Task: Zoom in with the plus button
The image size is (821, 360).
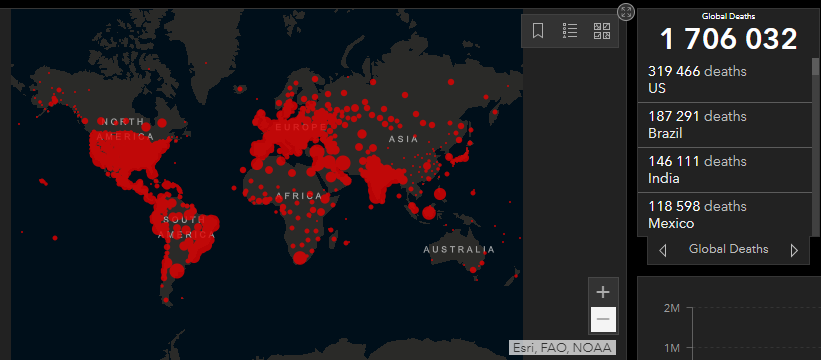Action: (x=603, y=292)
